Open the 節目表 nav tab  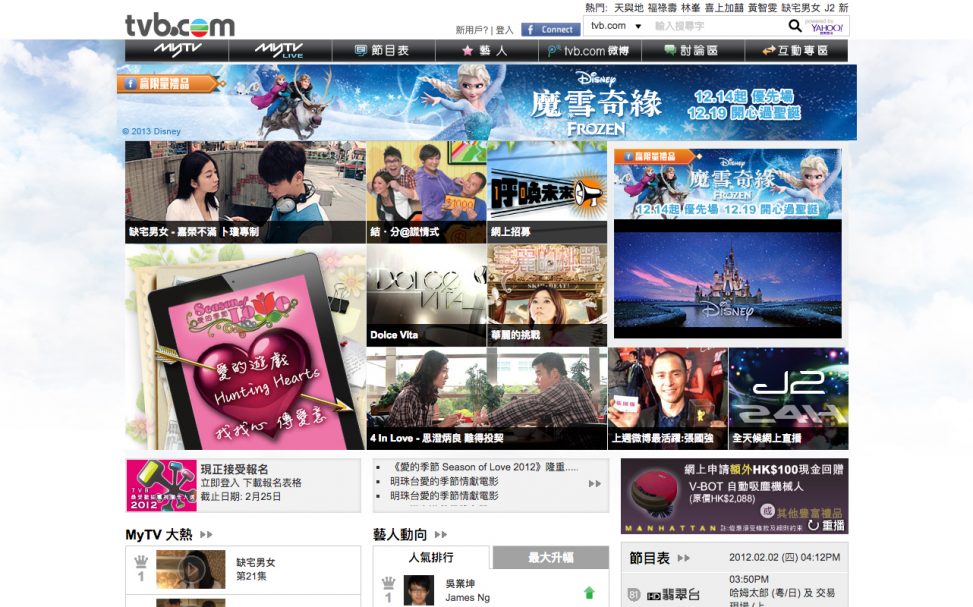pyautogui.click(x=383, y=50)
